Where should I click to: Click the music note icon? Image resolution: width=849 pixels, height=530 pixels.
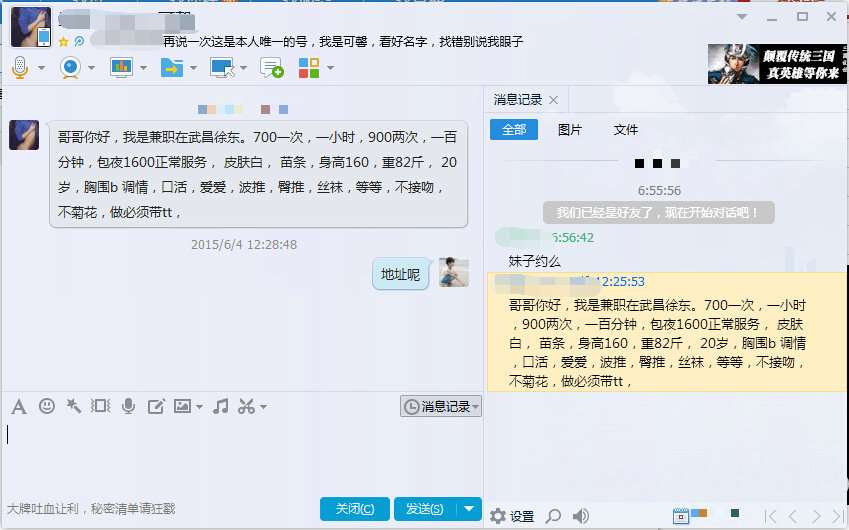tap(220, 406)
